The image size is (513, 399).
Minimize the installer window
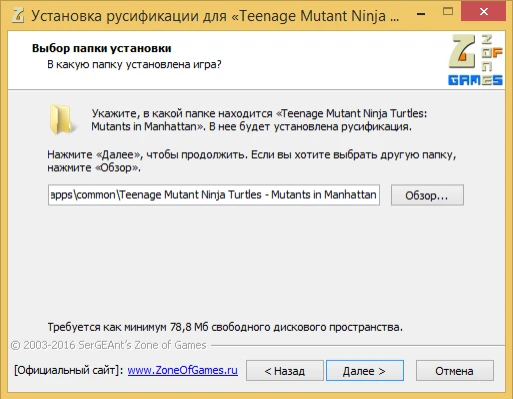(421, 14)
